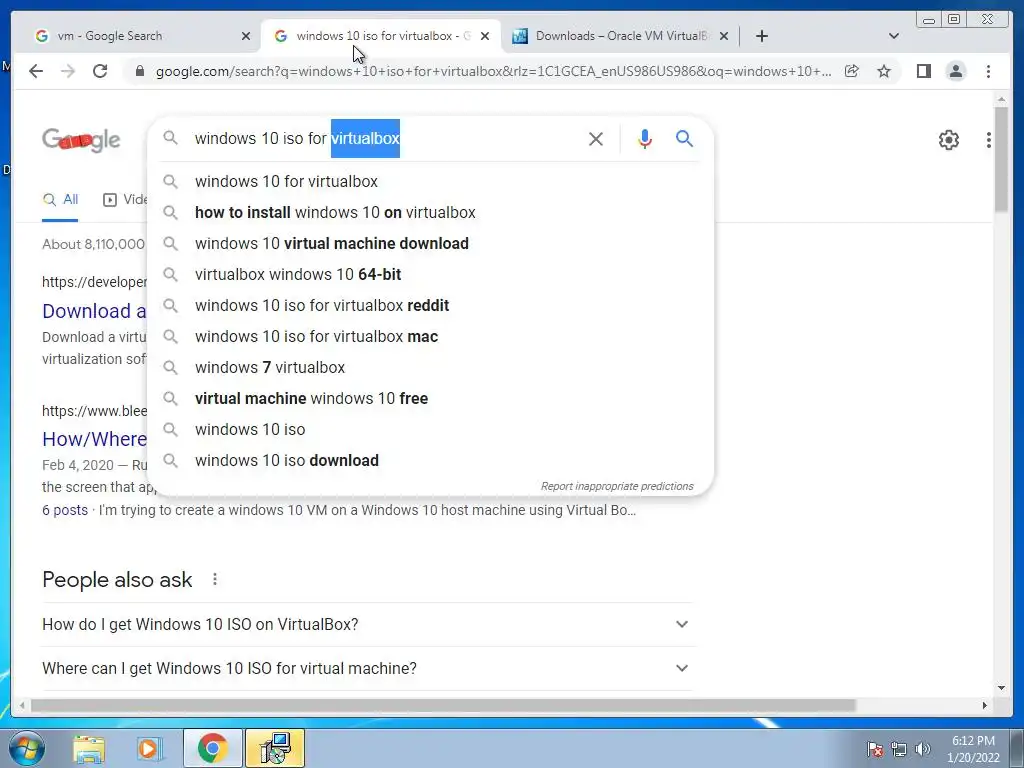Bookmark this page with the star
Image resolution: width=1024 pixels, height=768 pixels.
point(884,71)
